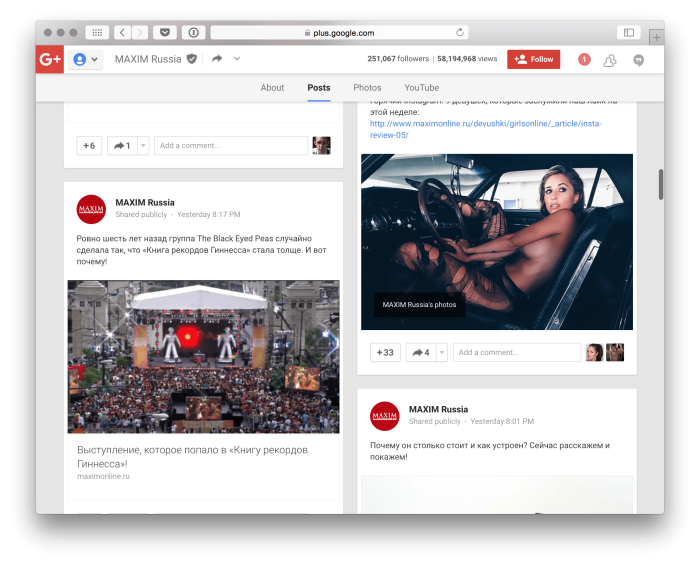The height and width of the screenshot is (565, 700).
Task: Open the photo of woman in car
Action: pyautogui.click(x=497, y=242)
